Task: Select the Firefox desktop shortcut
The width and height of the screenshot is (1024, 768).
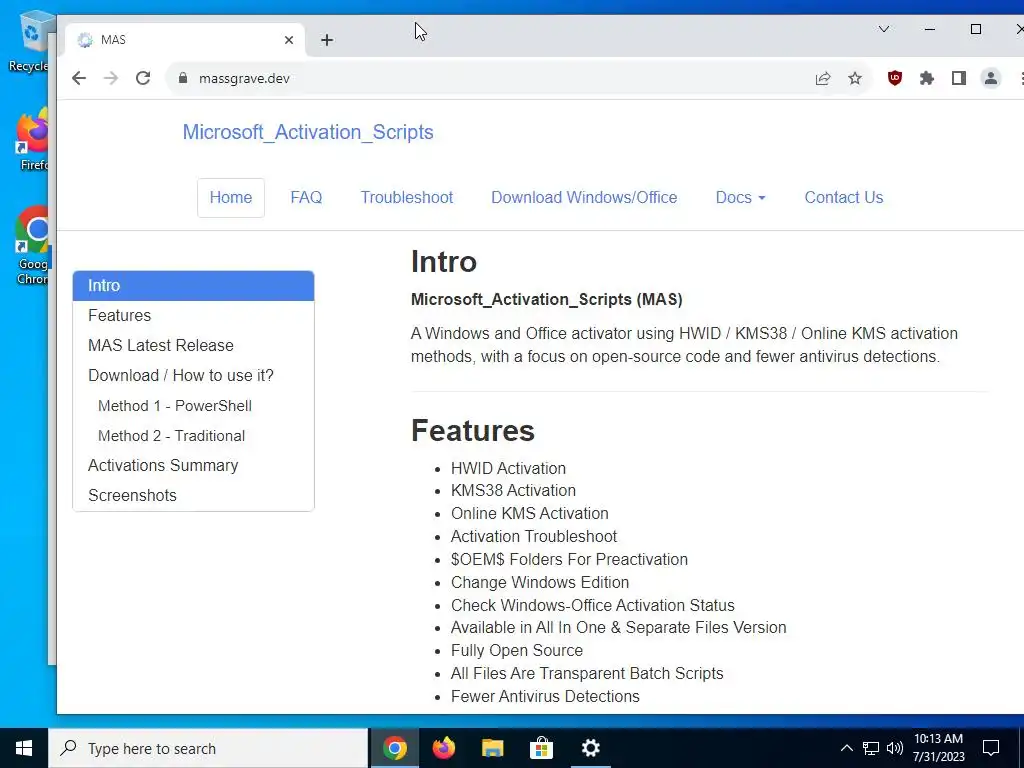Action: (x=33, y=140)
